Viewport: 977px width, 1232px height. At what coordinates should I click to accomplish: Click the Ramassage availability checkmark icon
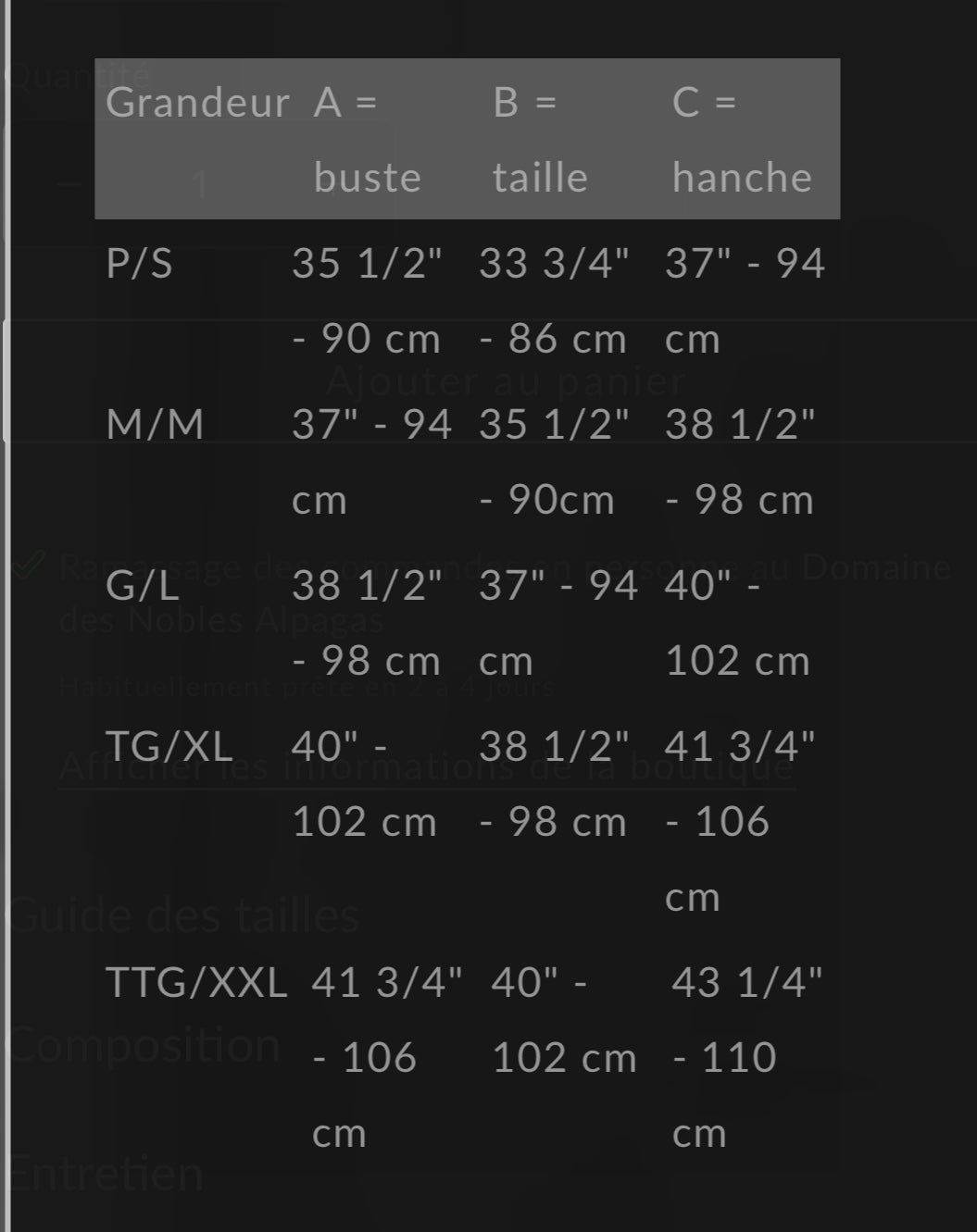click(29, 564)
